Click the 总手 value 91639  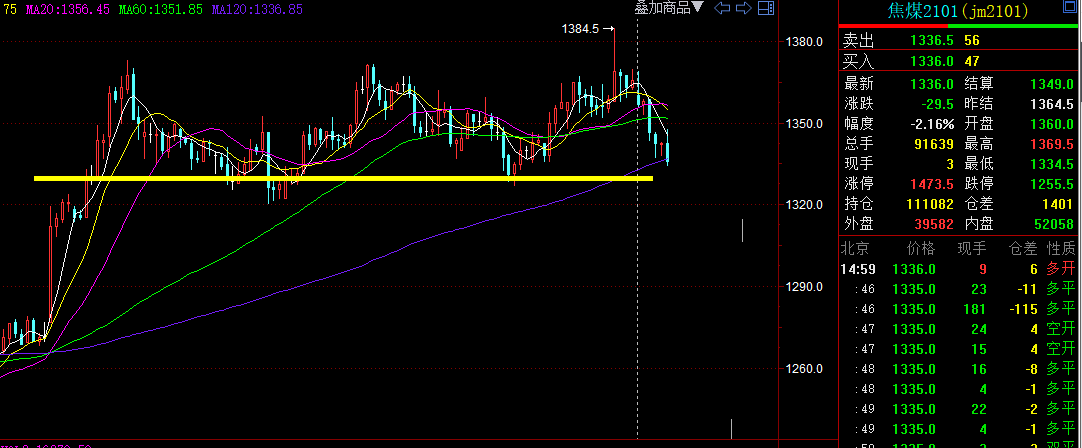point(932,144)
